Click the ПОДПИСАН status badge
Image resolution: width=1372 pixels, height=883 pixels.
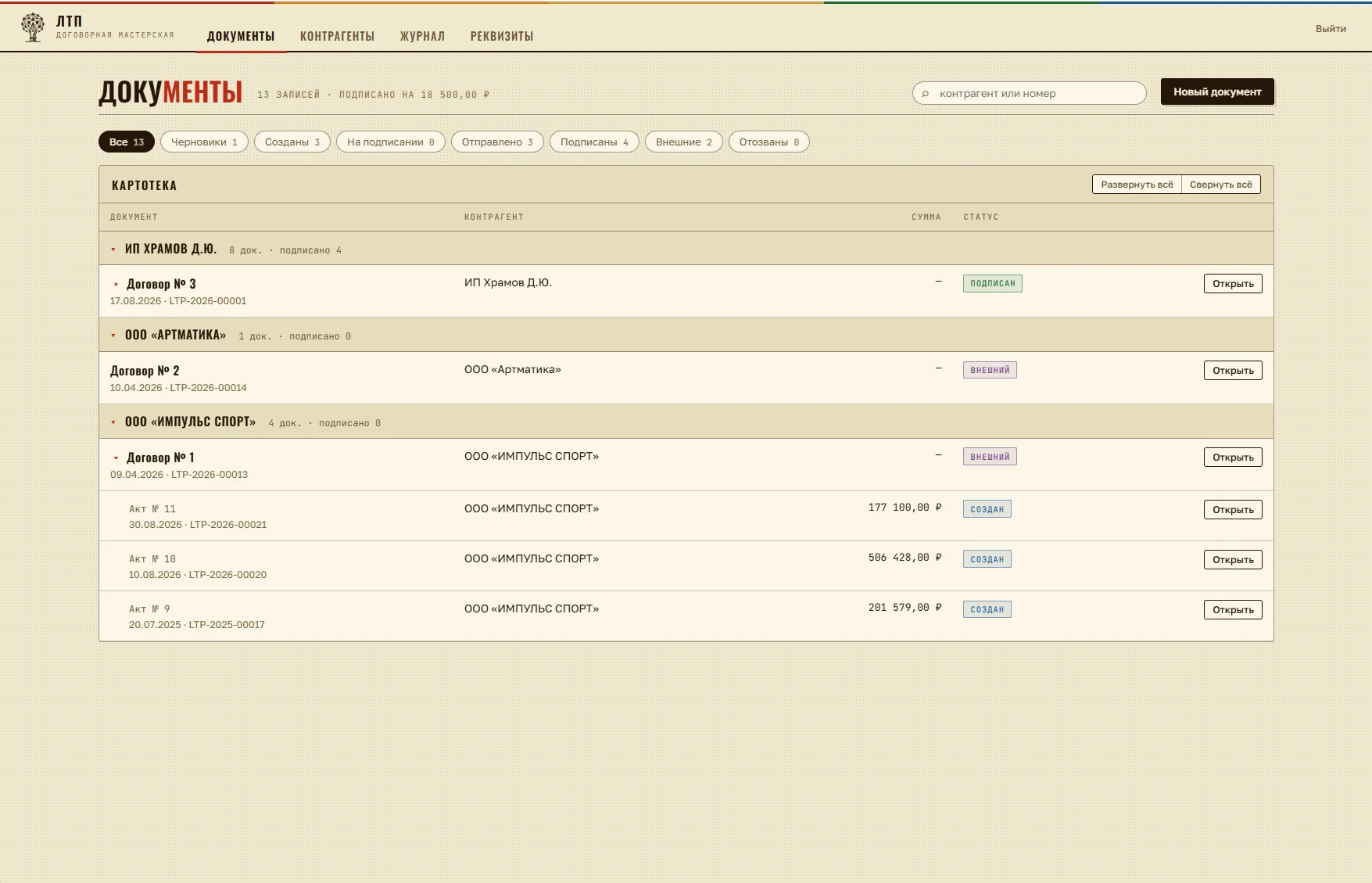pos(993,283)
